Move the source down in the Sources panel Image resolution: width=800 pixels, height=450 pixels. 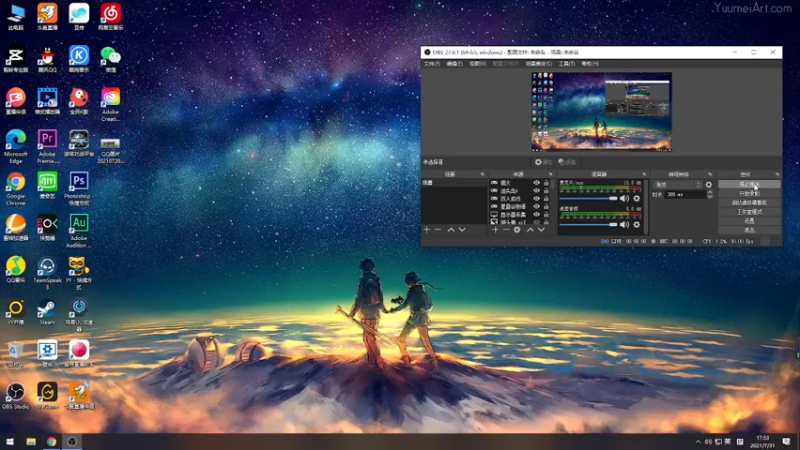coord(541,230)
